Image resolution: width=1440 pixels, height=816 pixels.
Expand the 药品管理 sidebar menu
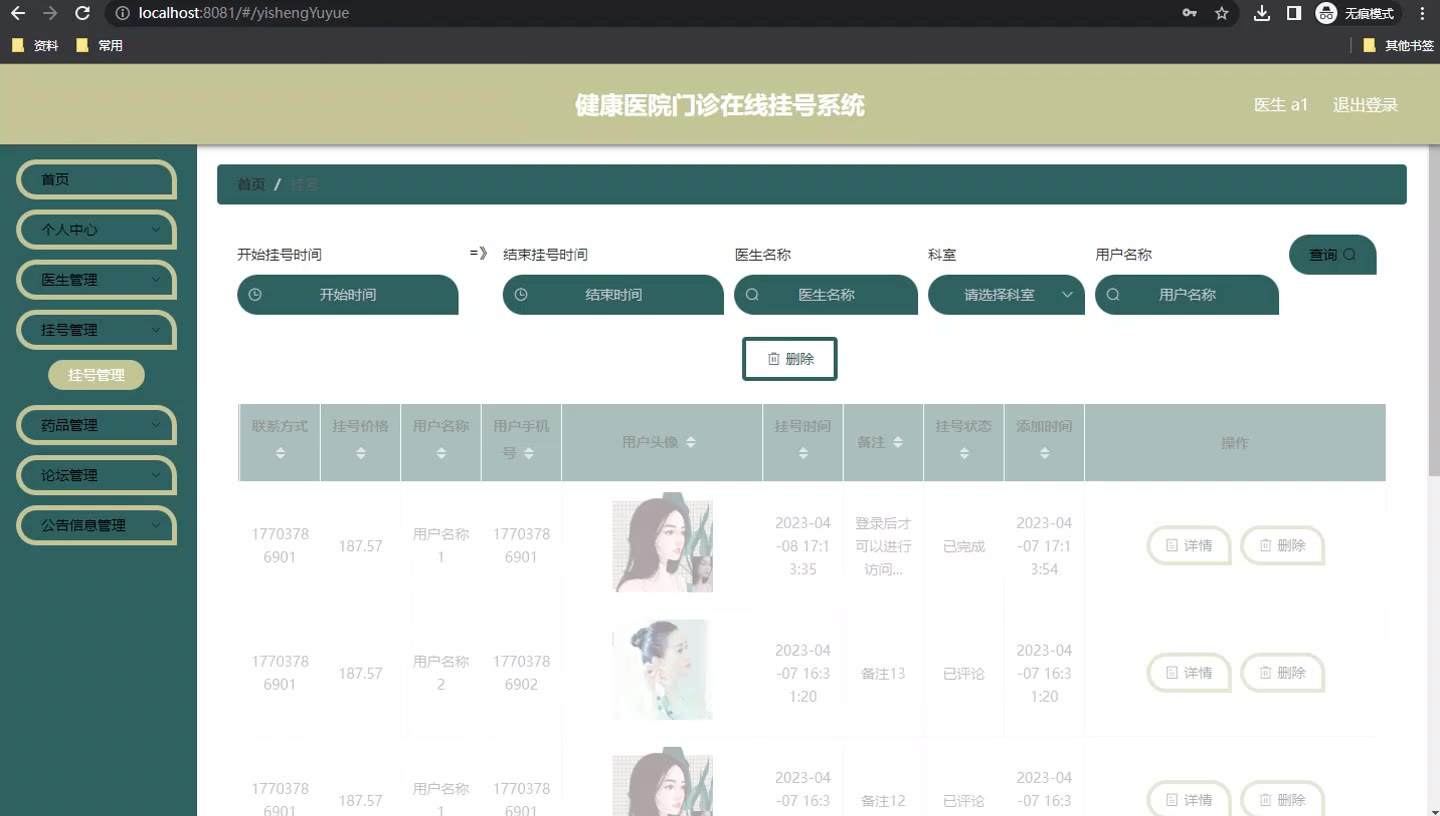point(97,425)
